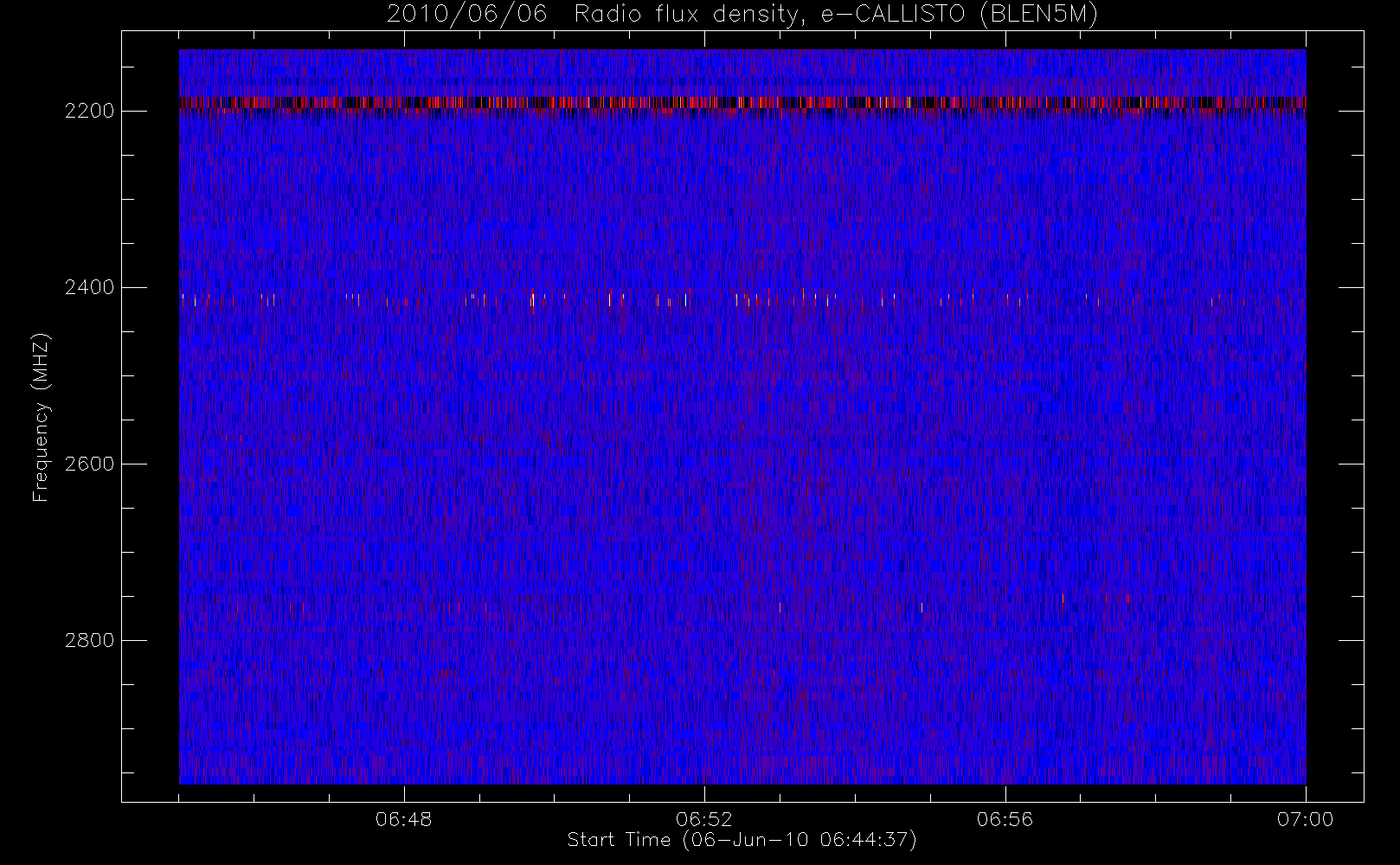1400x865 pixels.
Task: Click the 2200 frequency axis label
Action: tap(89, 111)
